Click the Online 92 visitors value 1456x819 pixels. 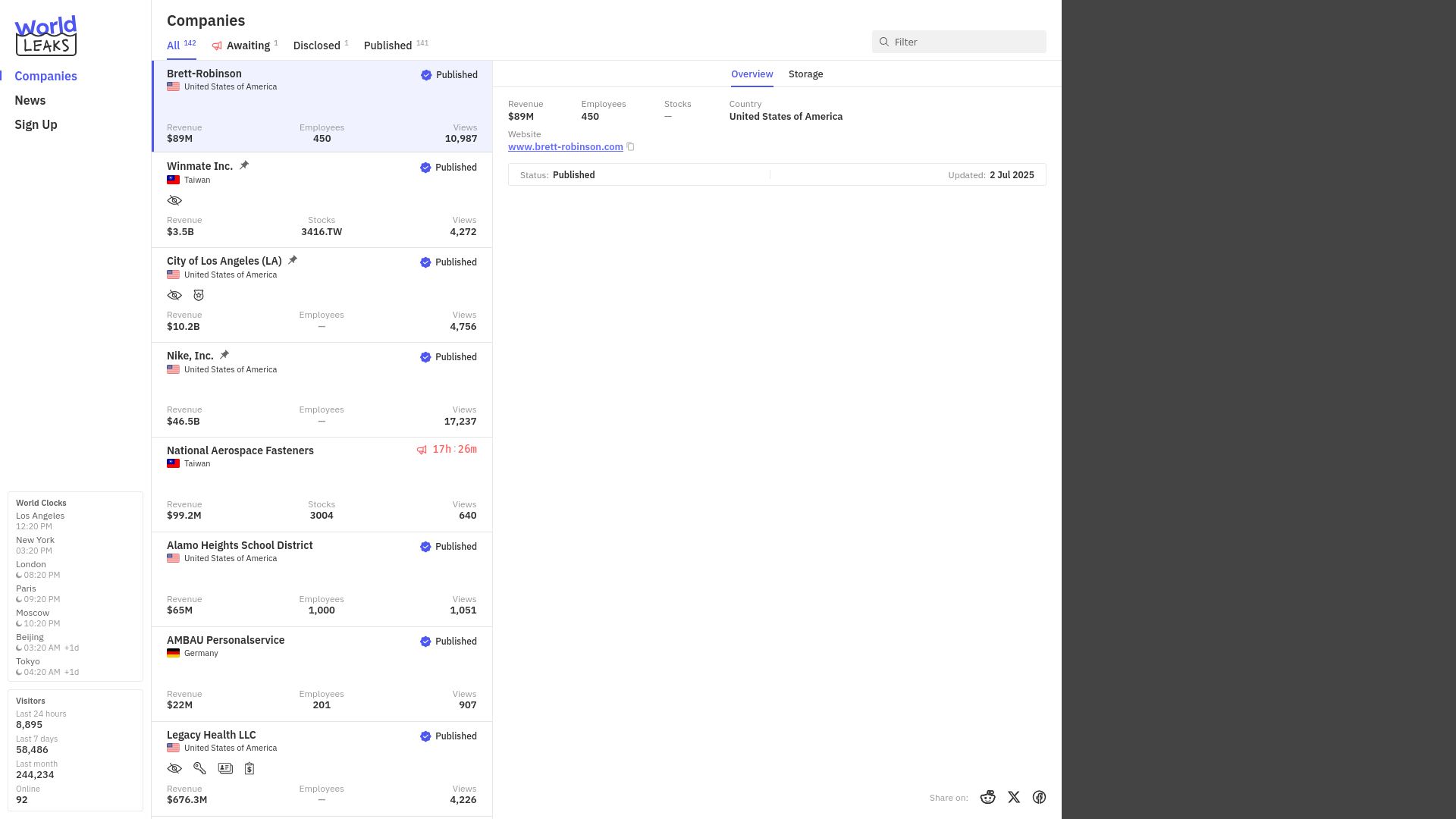[x=22, y=800]
